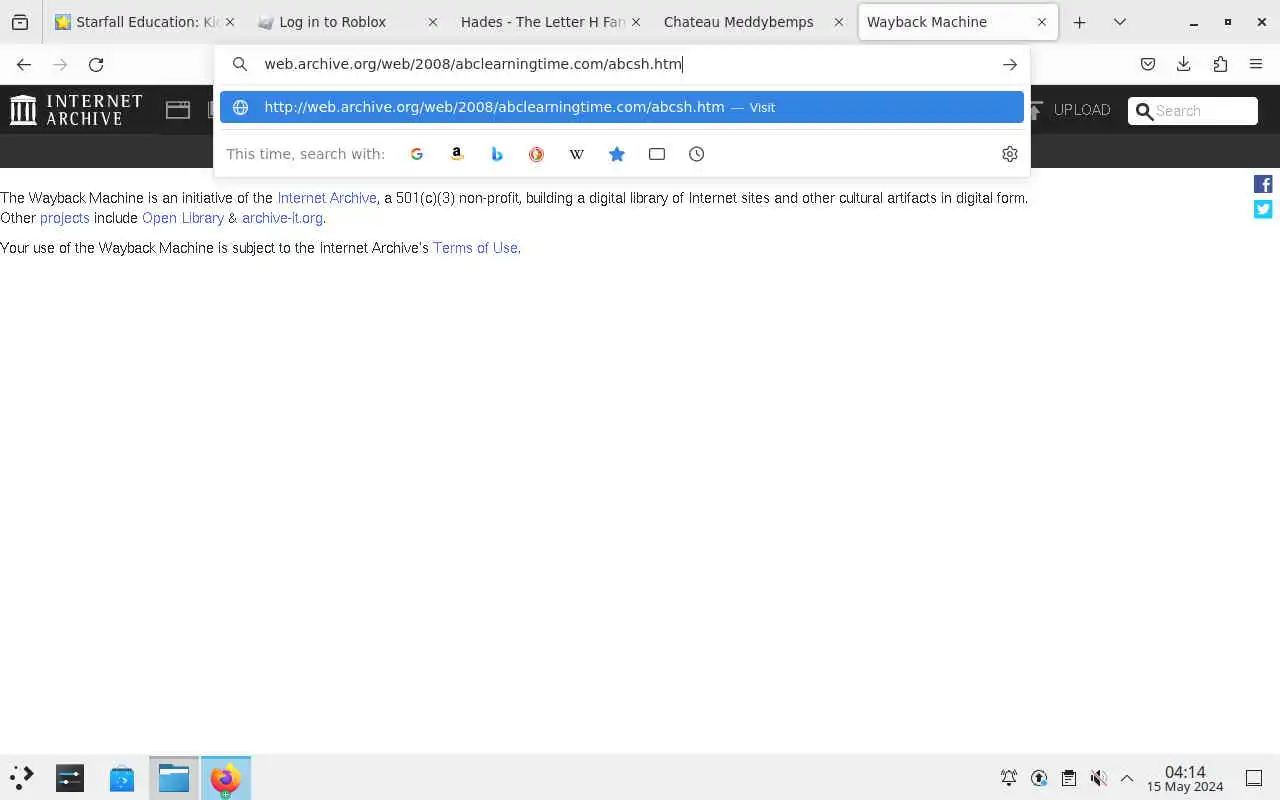List all tabs dropdown
Screen dimensions: 1280x800
click(1119, 22)
